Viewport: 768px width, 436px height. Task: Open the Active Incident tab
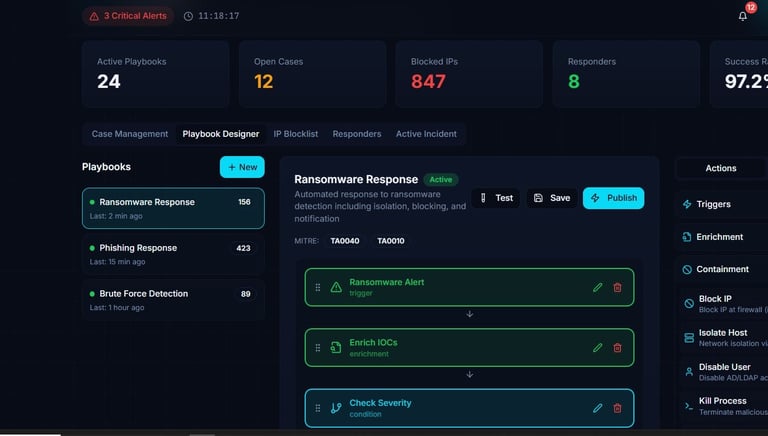(x=426, y=134)
